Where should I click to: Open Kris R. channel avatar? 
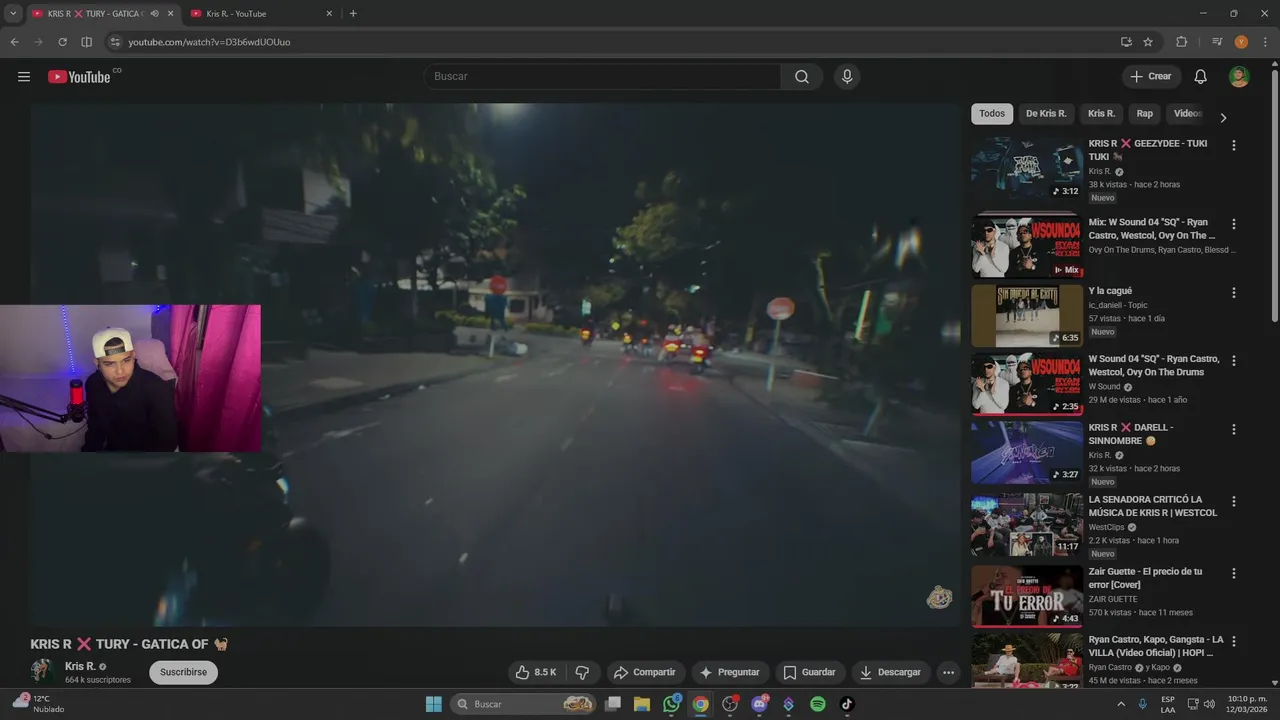coord(42,671)
